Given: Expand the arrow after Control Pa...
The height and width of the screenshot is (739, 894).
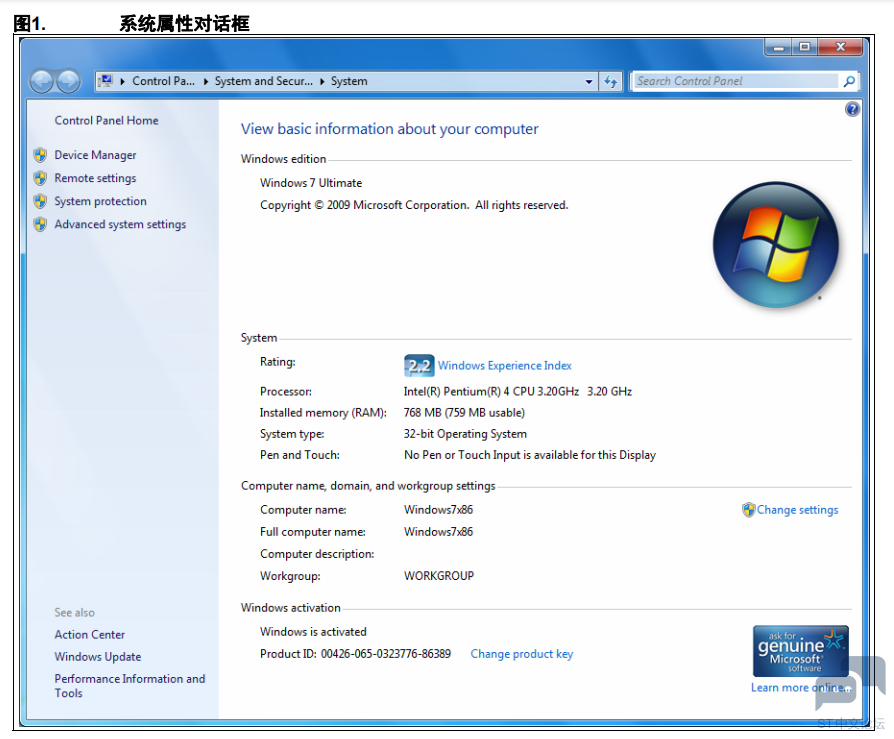Looking at the screenshot, I should 206,82.
